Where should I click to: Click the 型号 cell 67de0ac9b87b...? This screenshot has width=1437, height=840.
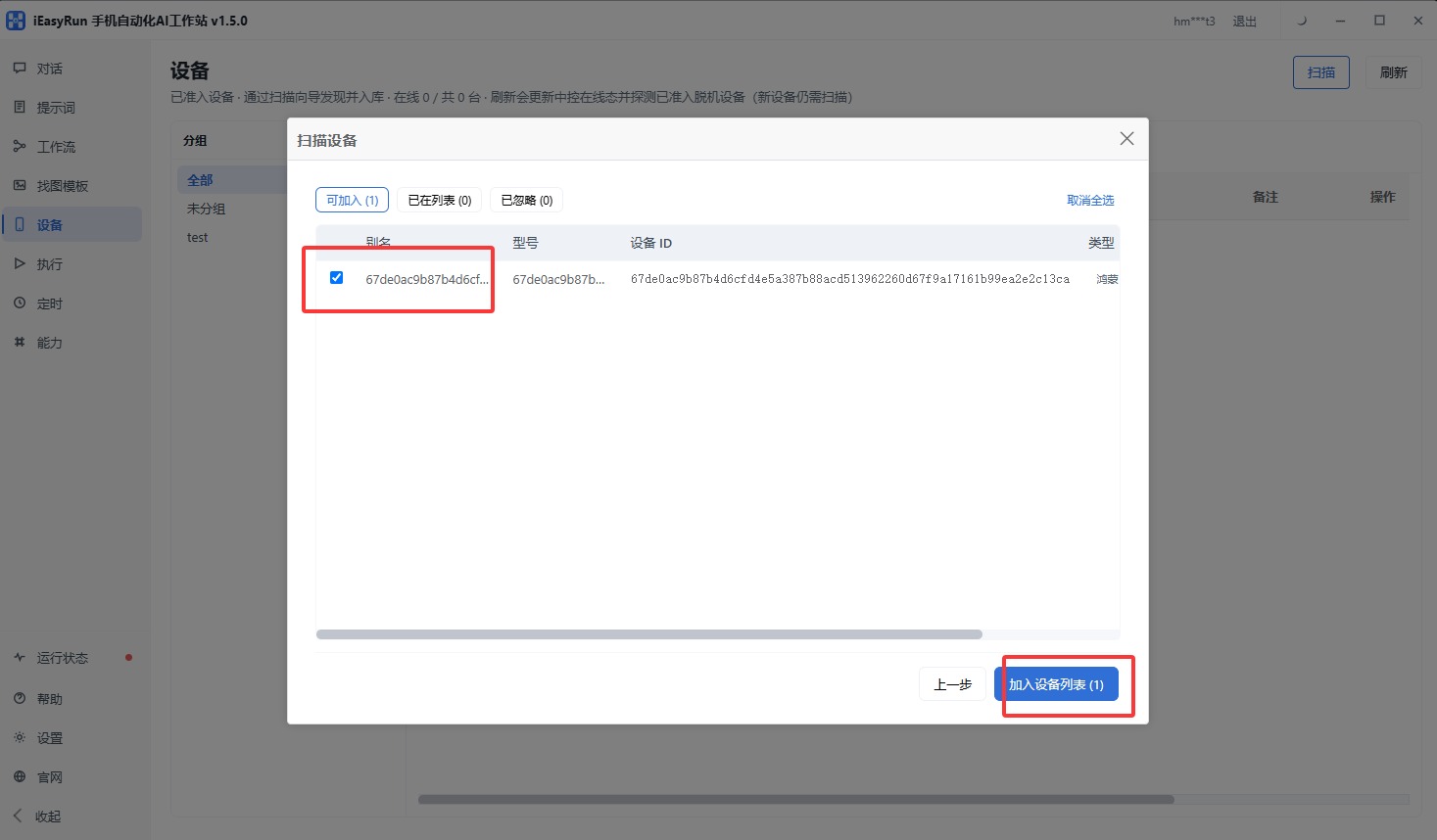558,279
